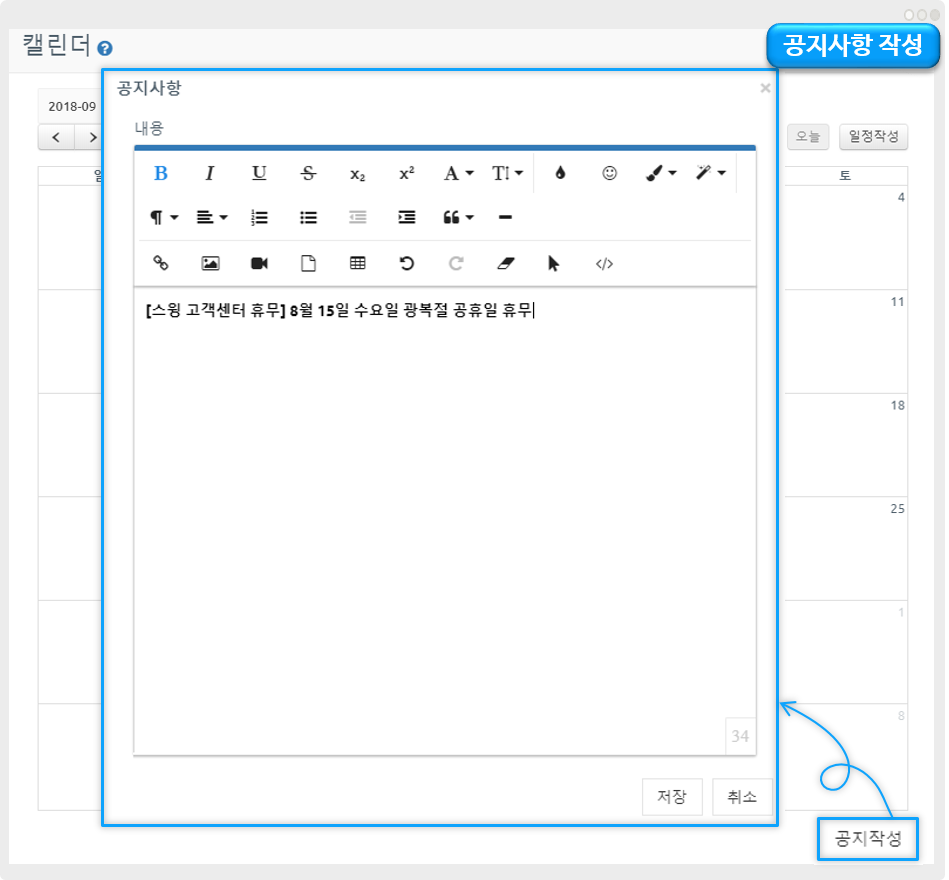Insert an image into the notice

pos(210,263)
